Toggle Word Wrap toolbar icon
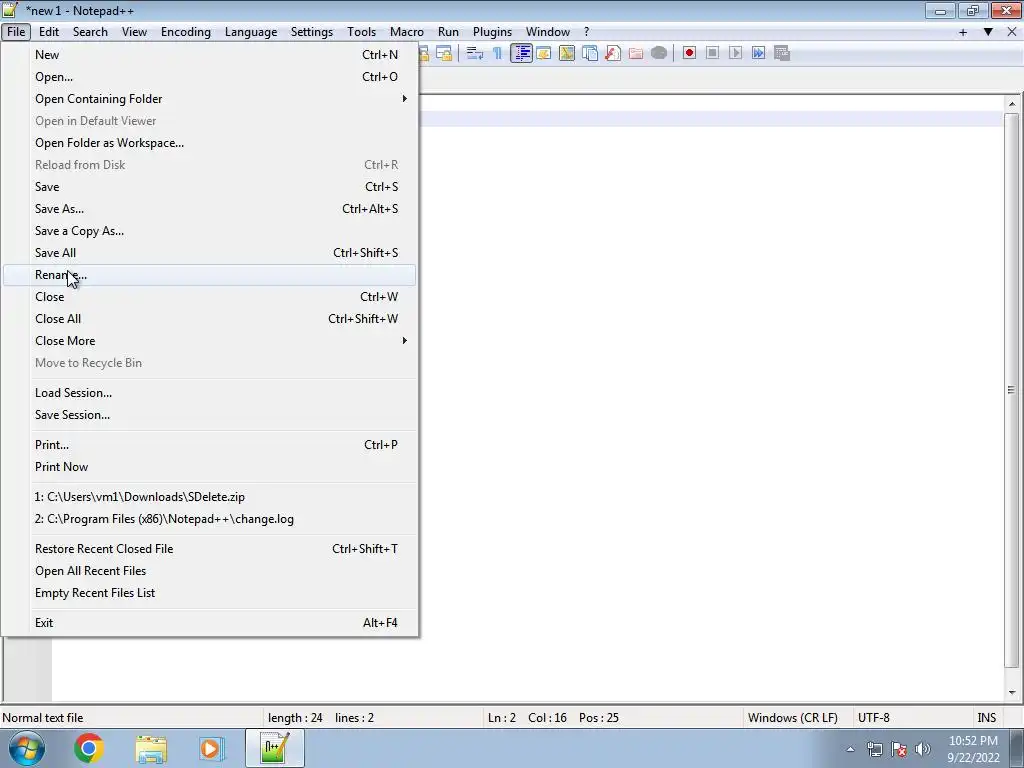The image size is (1024, 768). [x=475, y=54]
